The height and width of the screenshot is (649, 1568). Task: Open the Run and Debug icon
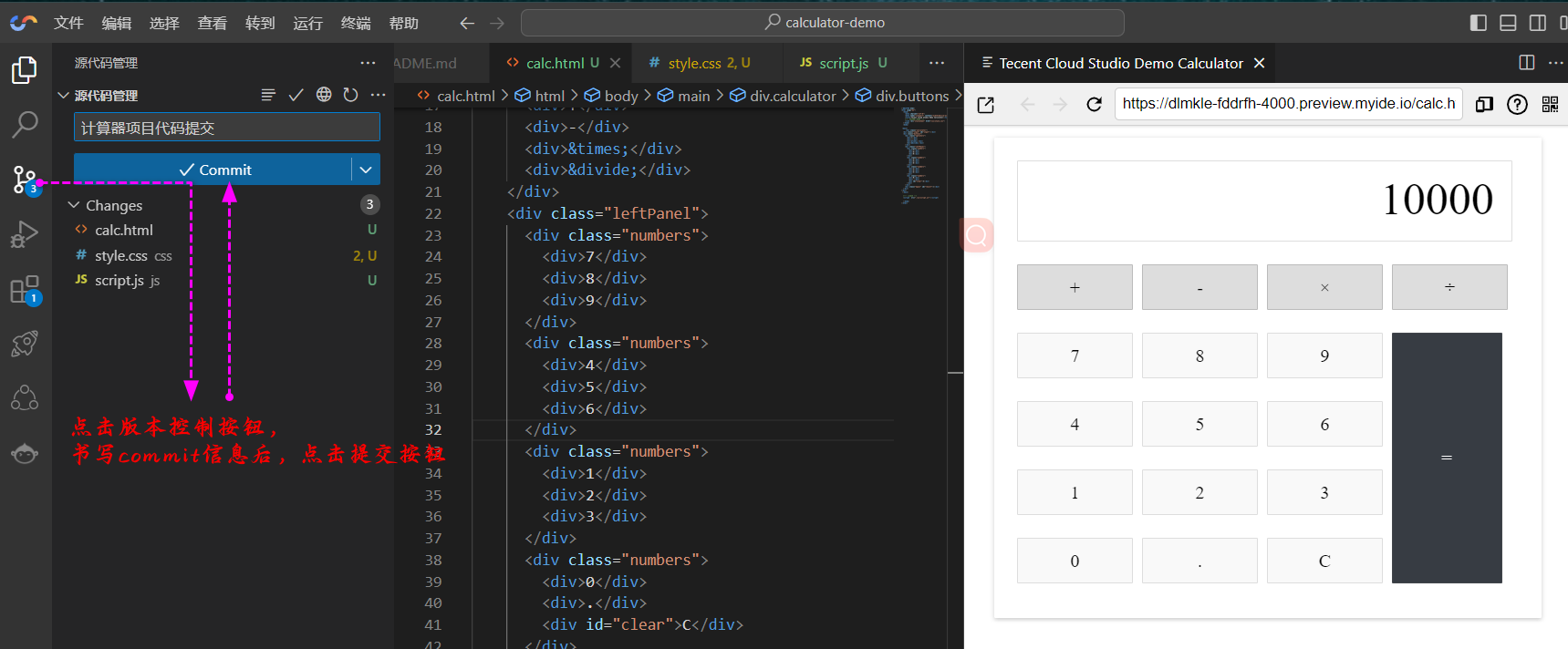pos(25,234)
